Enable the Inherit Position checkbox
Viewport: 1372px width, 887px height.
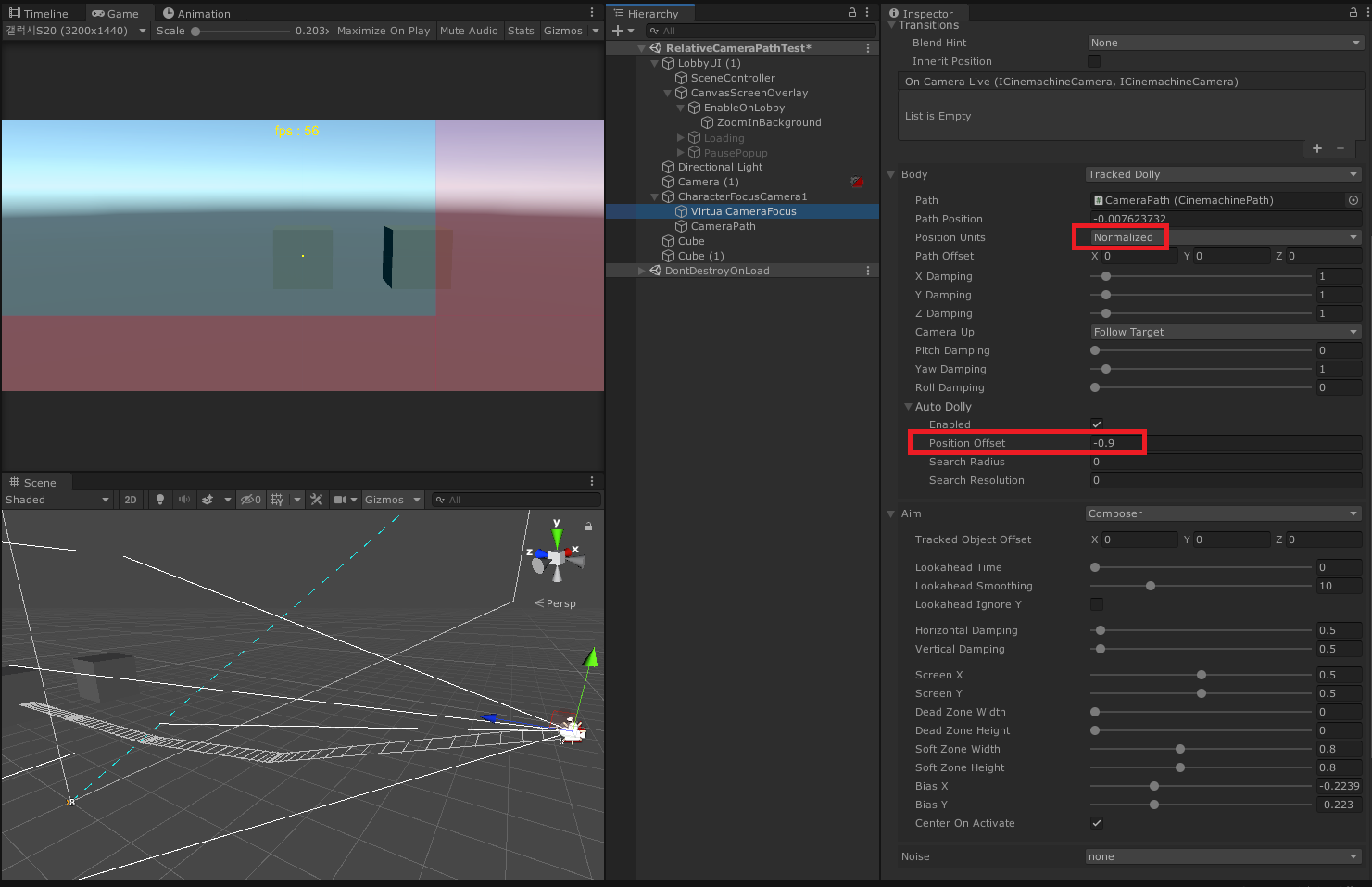(x=1094, y=61)
